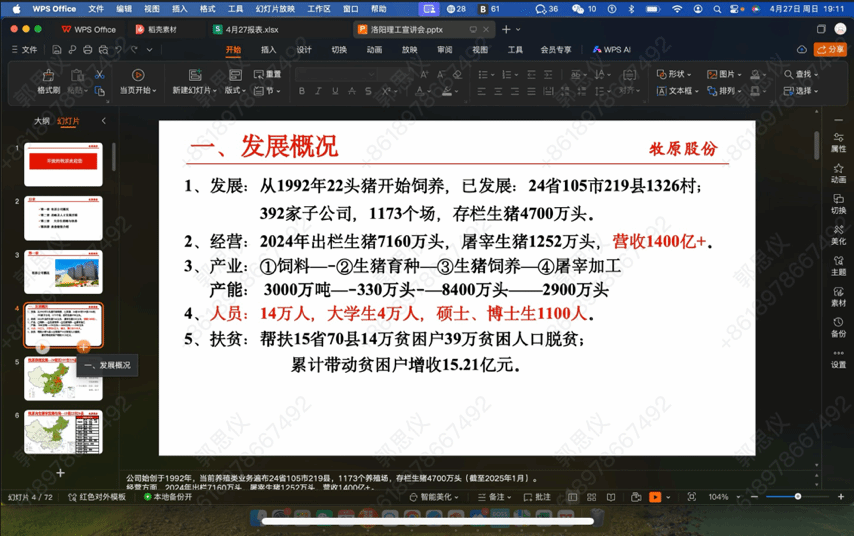Print the presentation with printer icon
Image resolution: width=854 pixels, height=536 pixels.
tap(88, 50)
